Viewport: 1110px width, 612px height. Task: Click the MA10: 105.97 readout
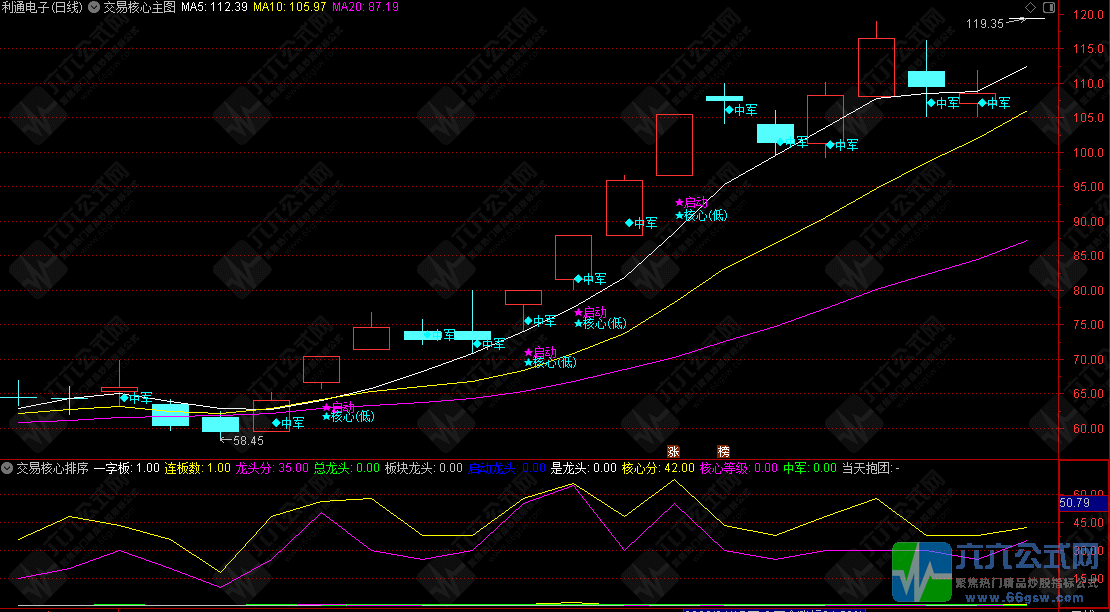[x=290, y=8]
